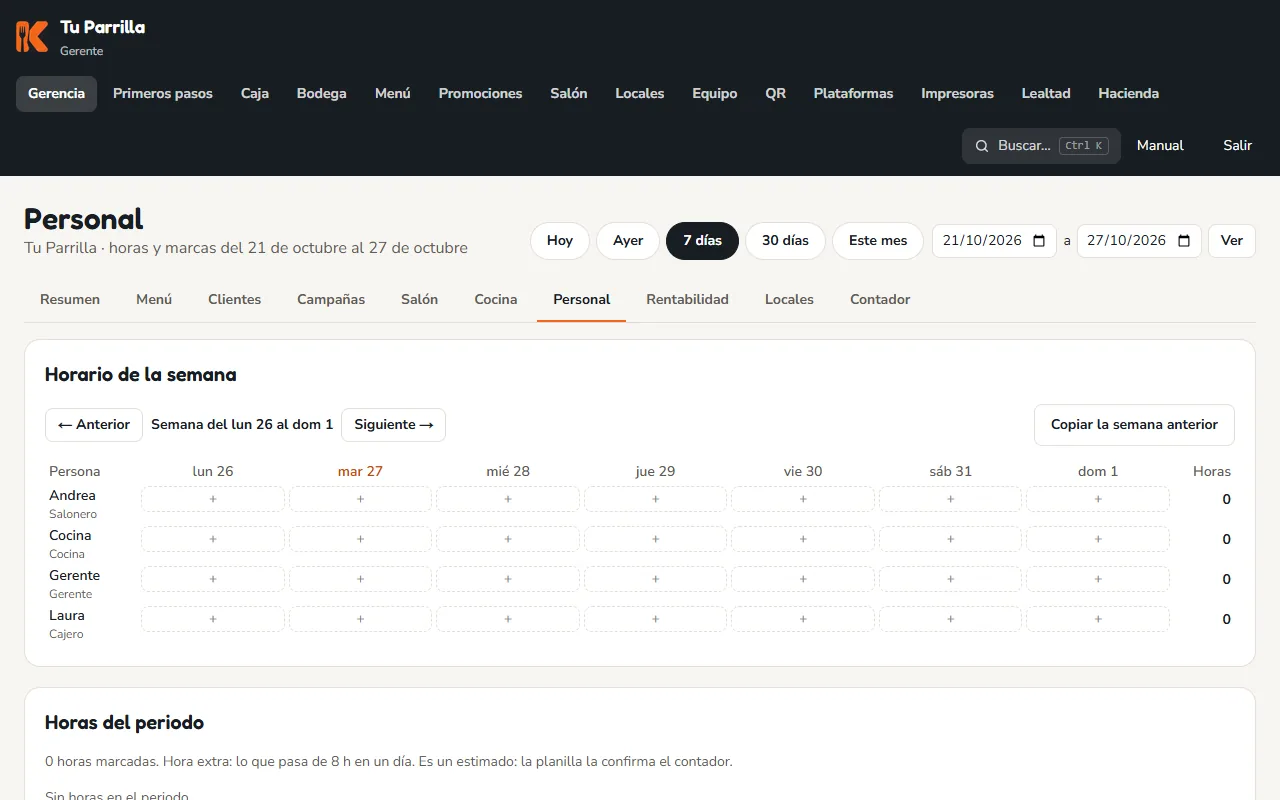Click the Ver button
This screenshot has height=800, width=1280.
tap(1231, 241)
